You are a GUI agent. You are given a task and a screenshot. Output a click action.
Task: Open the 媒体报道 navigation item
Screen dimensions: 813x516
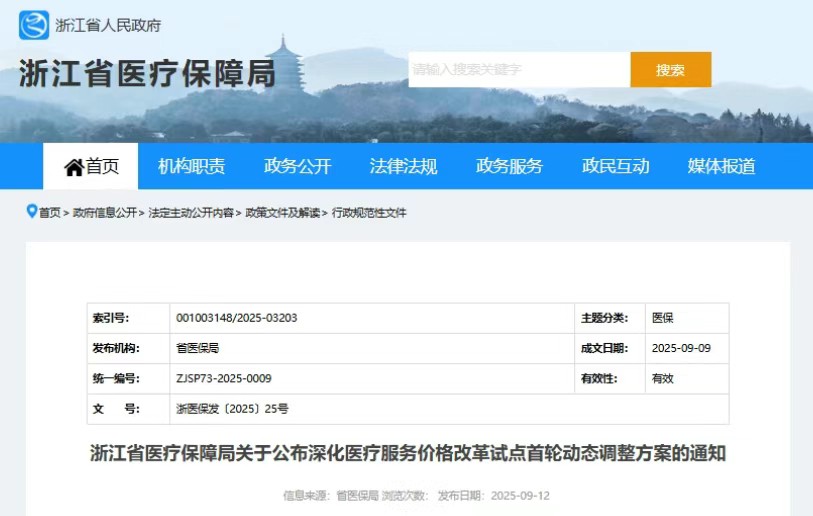[721, 167]
